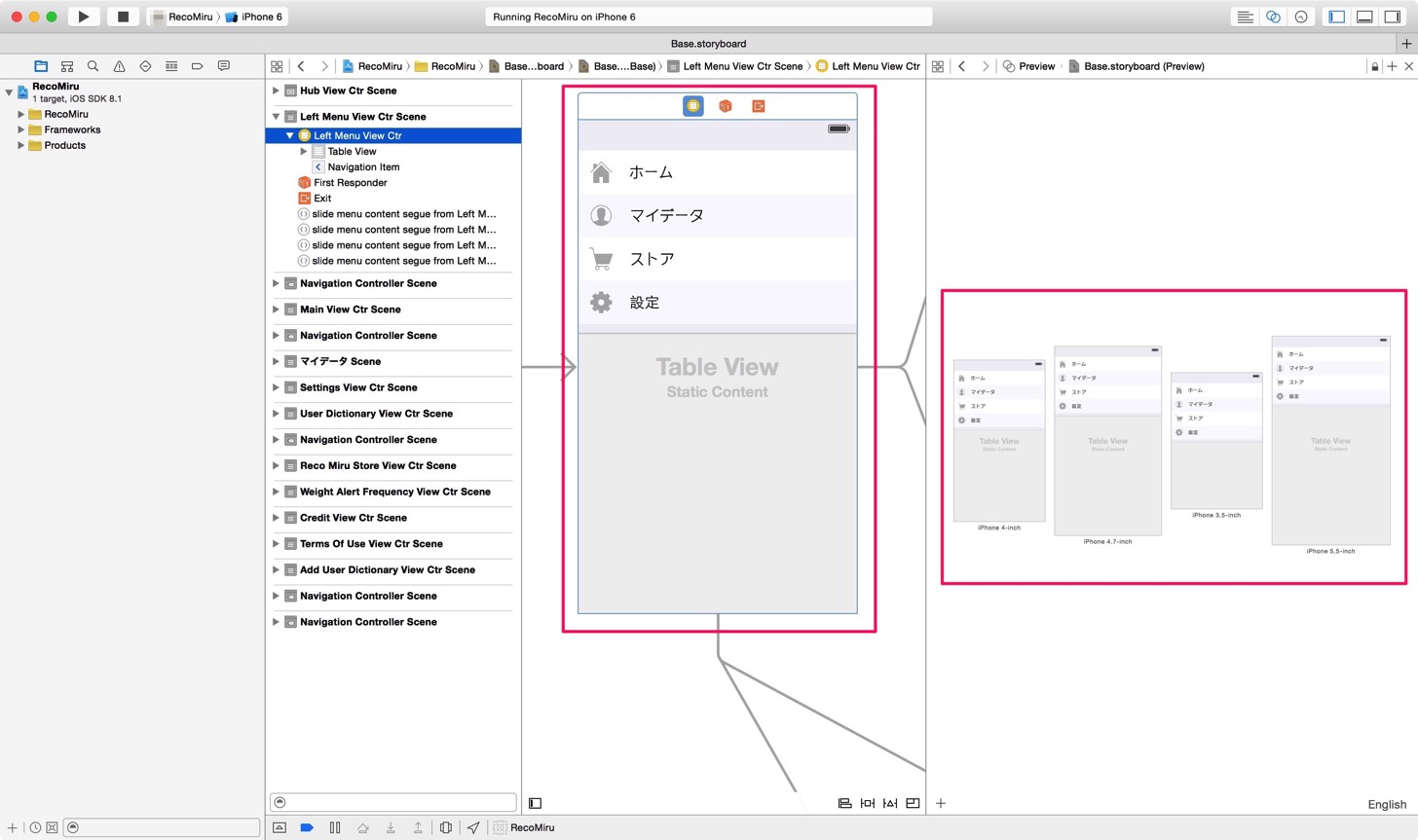Open the Issue navigator

(x=119, y=66)
